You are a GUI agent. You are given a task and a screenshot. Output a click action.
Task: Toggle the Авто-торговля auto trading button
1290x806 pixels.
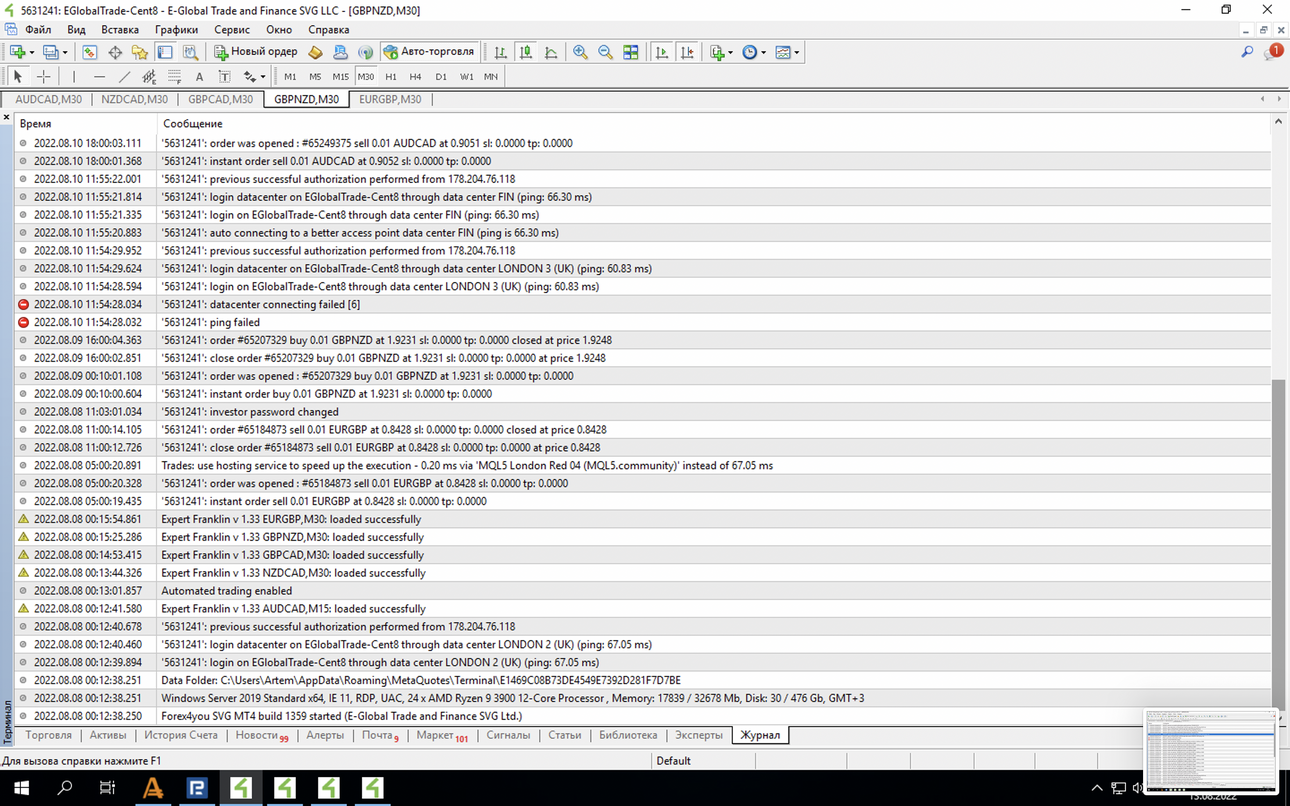tap(429, 52)
